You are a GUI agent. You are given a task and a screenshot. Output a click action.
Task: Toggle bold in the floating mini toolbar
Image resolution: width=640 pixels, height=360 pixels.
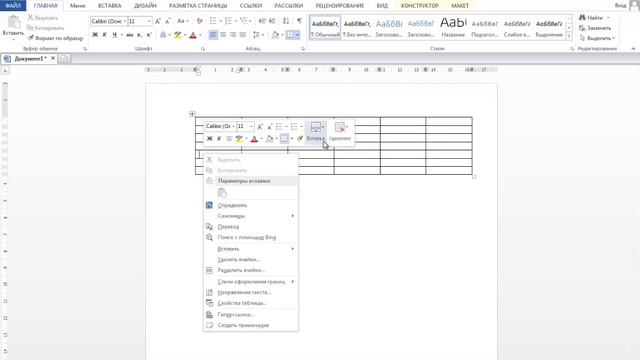pos(209,139)
